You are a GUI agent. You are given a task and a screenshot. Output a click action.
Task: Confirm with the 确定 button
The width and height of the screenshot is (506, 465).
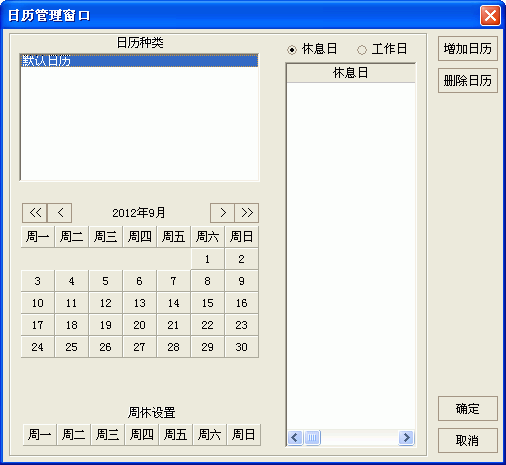click(x=468, y=409)
